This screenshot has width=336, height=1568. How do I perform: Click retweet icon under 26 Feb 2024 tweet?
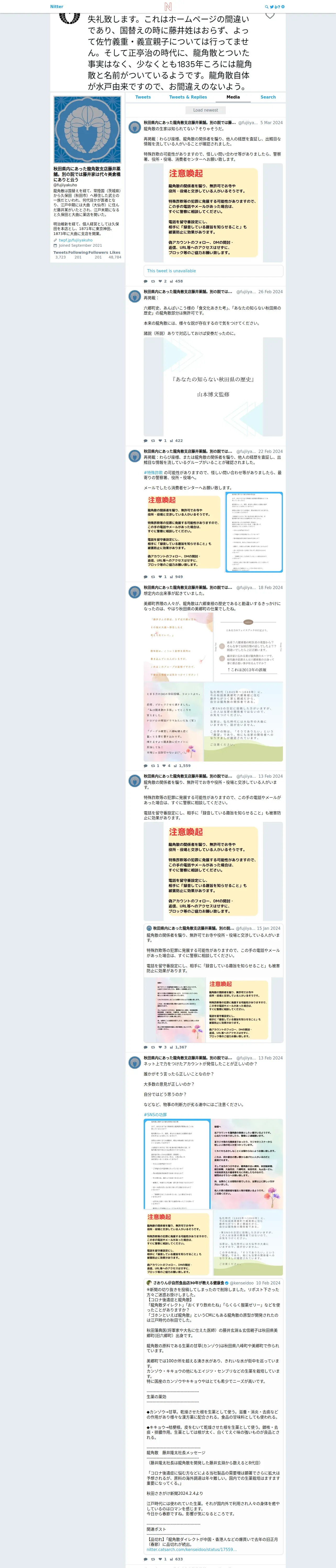153,441
